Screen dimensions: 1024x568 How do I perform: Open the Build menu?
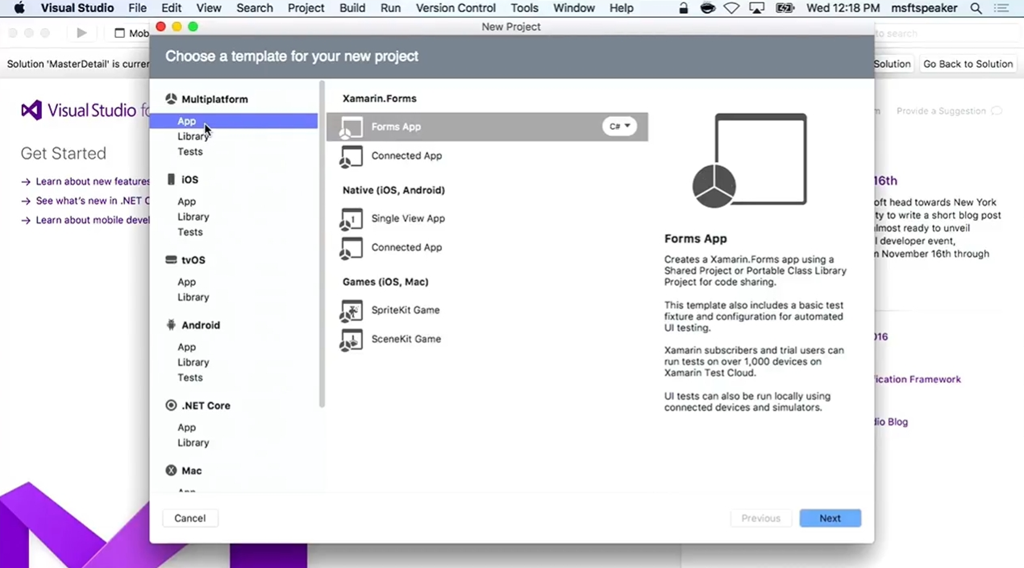[352, 8]
